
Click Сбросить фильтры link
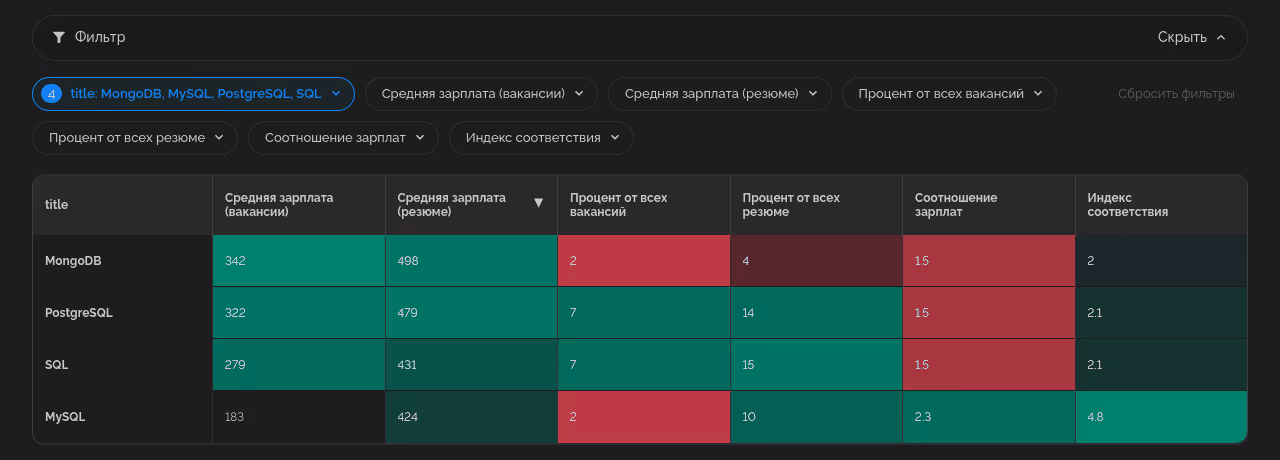(1176, 93)
